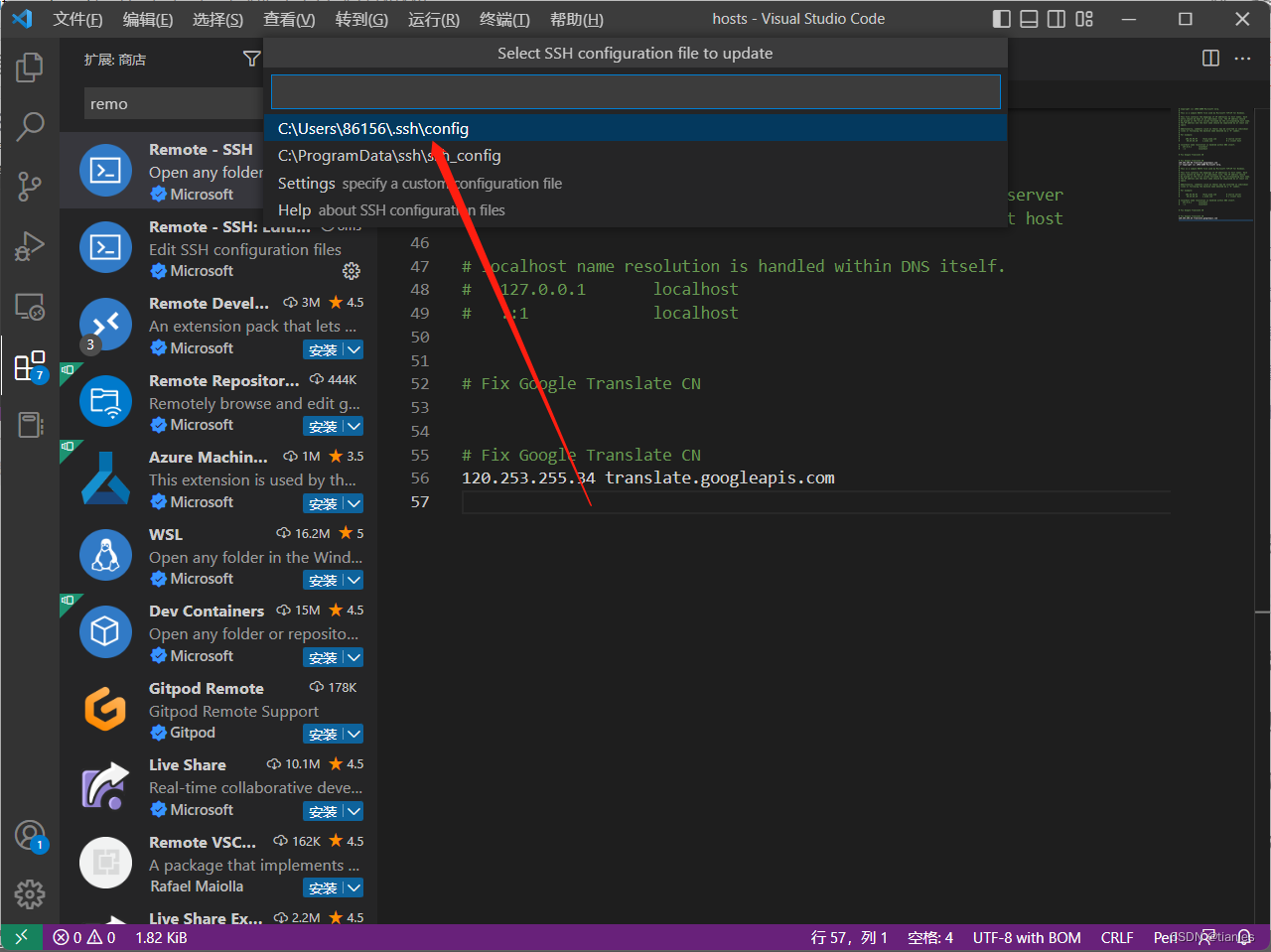Viewport: 1271px width, 952px height.
Task: Open install dropdown arrow for Remote Repositories
Action: [x=353, y=426]
